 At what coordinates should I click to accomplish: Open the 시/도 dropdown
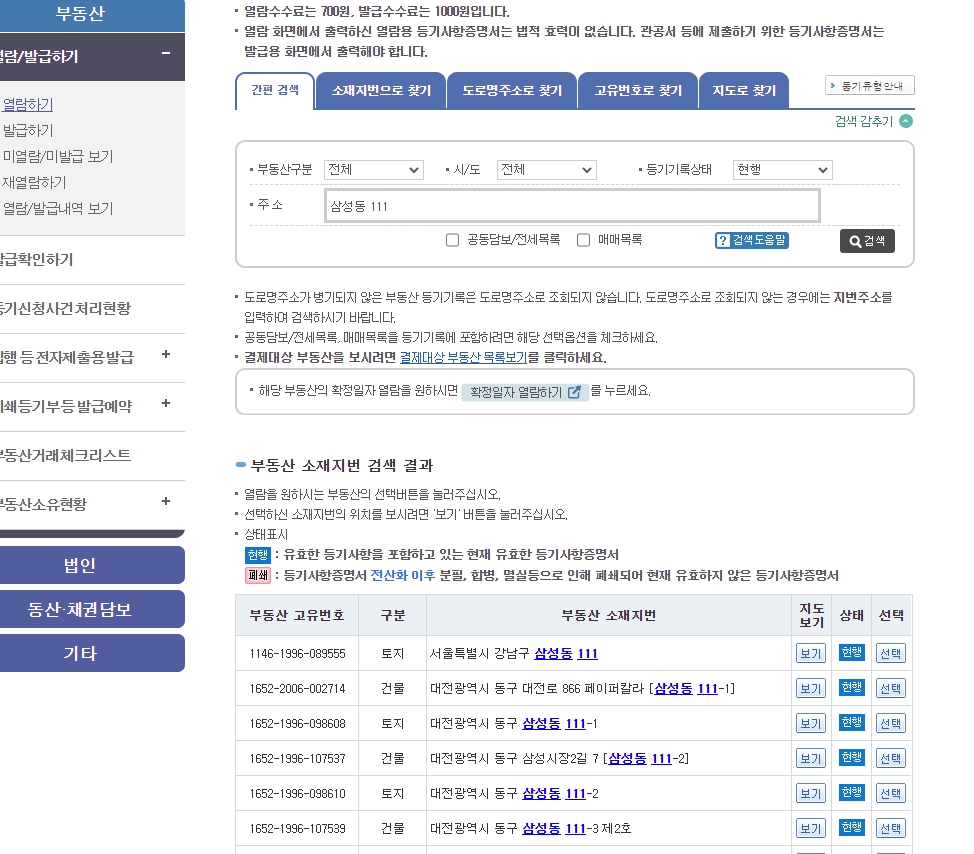point(547,170)
